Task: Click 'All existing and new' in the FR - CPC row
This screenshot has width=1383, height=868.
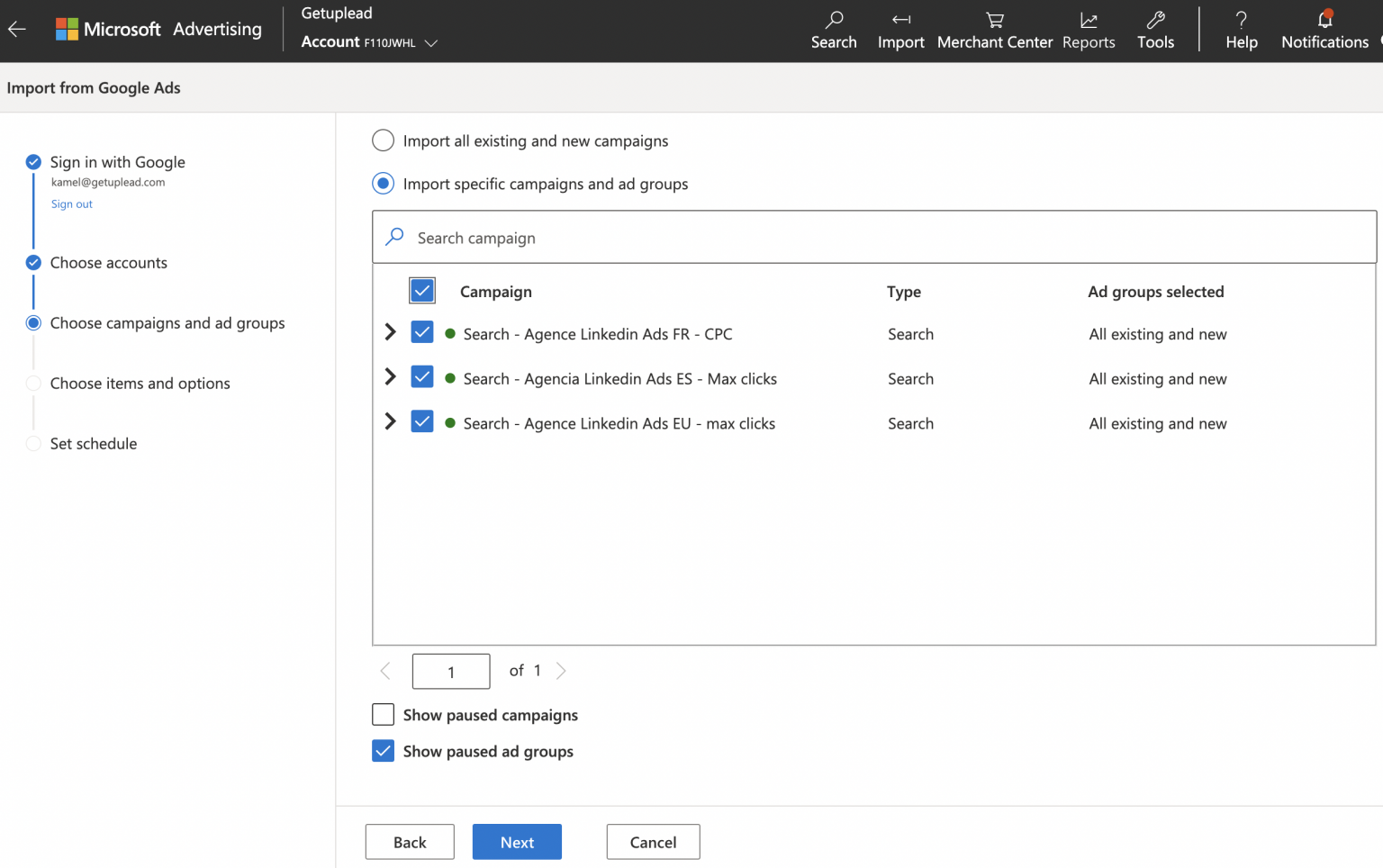Action: (1158, 334)
